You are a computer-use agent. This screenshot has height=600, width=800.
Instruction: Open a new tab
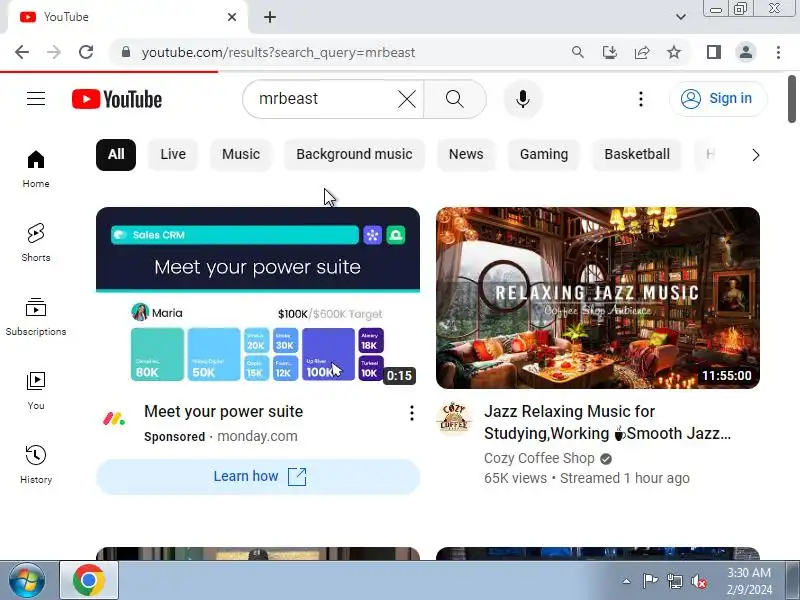[x=270, y=17]
